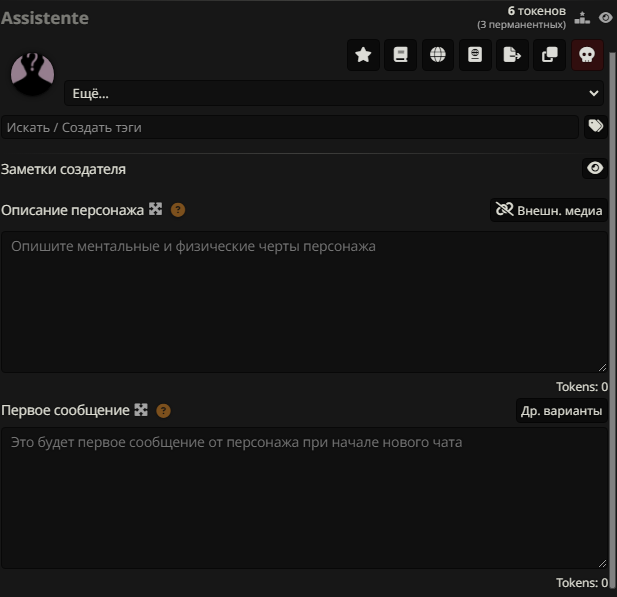Click the Искать / Создать тэги field

click(x=290, y=127)
